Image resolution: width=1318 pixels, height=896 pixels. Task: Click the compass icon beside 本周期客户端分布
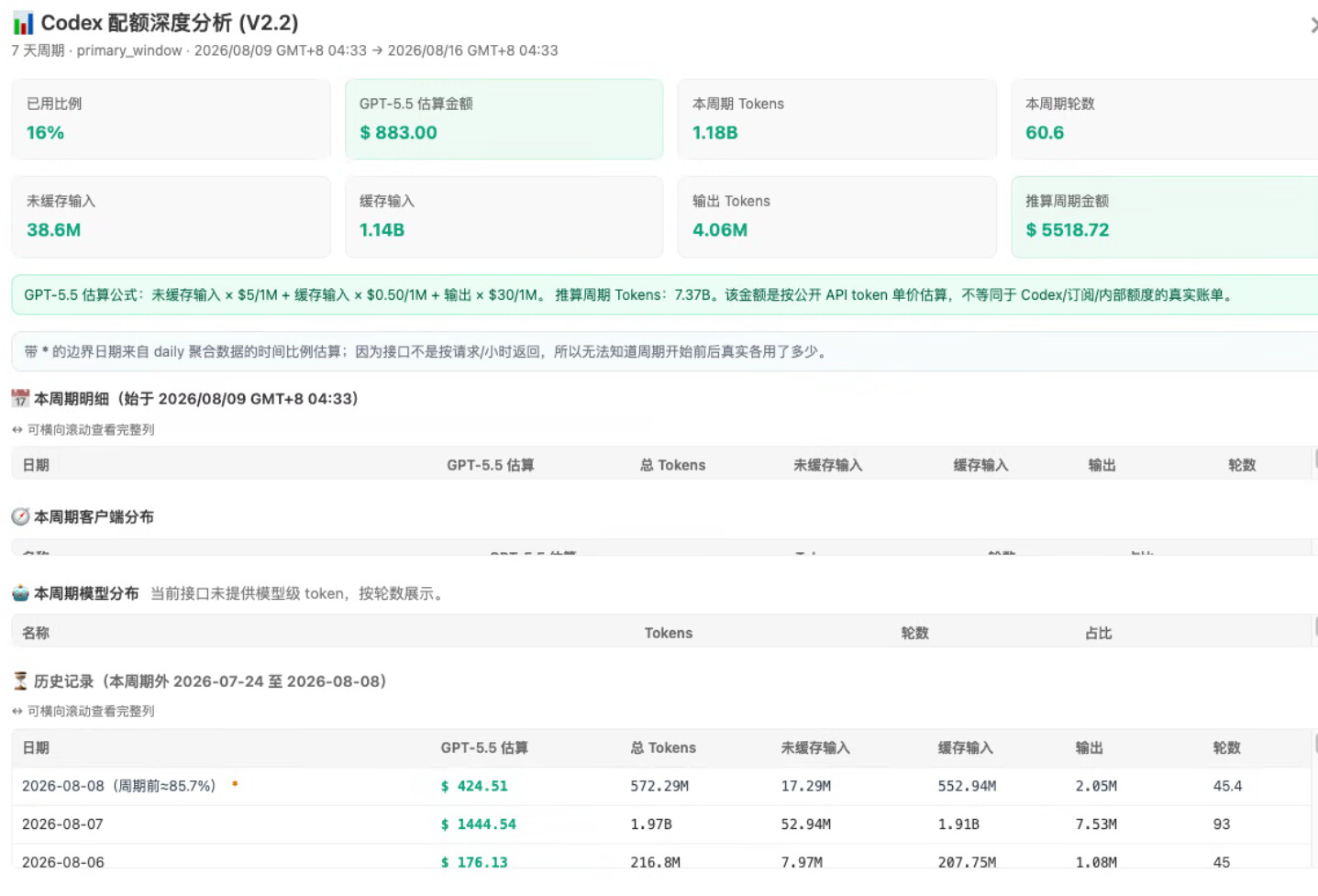(x=20, y=516)
